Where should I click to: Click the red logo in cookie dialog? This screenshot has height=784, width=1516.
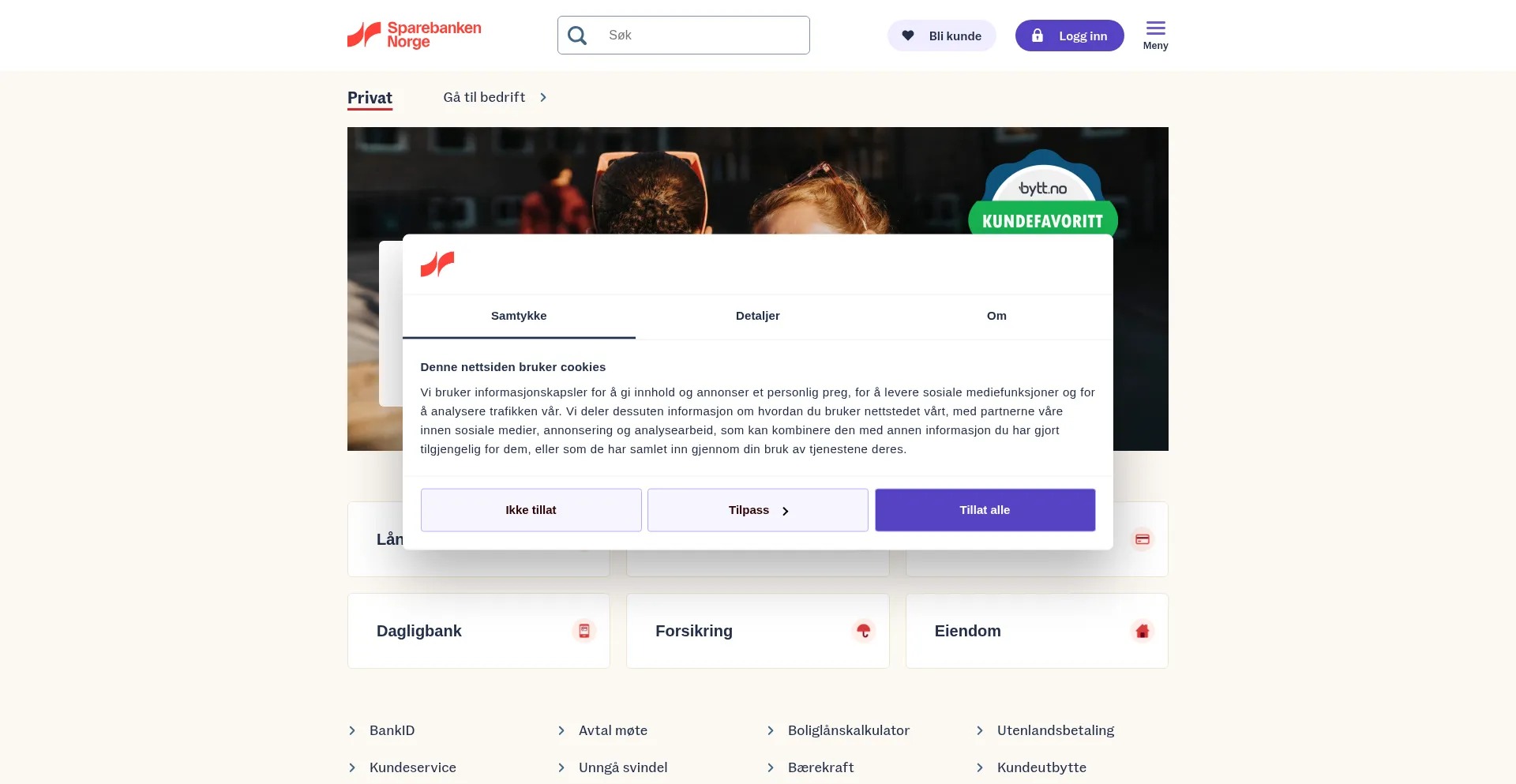click(x=437, y=264)
